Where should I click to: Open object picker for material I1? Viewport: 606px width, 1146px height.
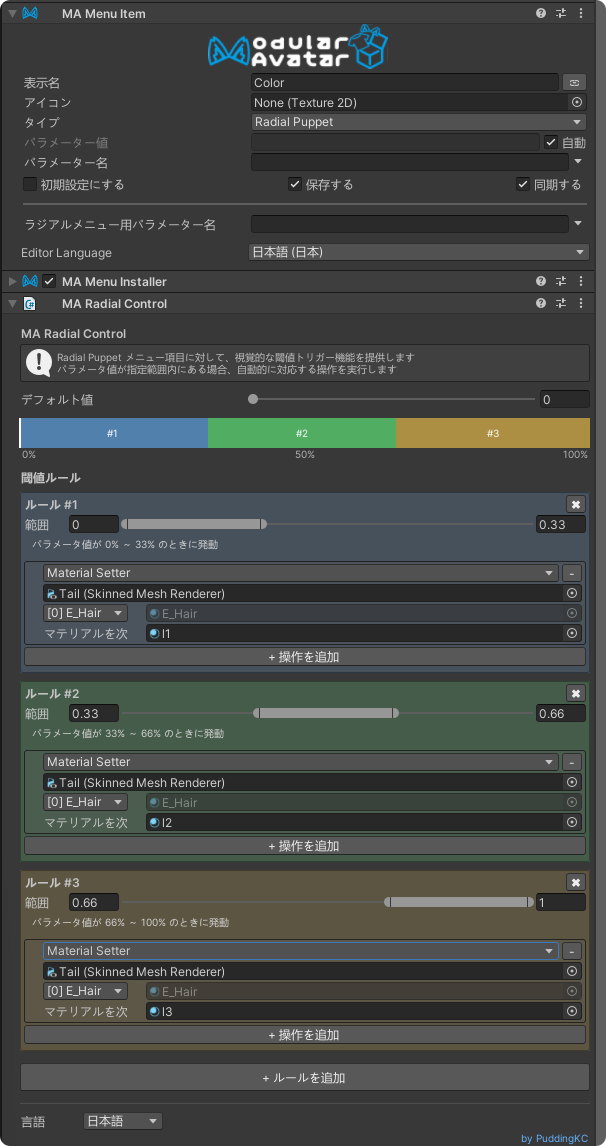pos(572,634)
